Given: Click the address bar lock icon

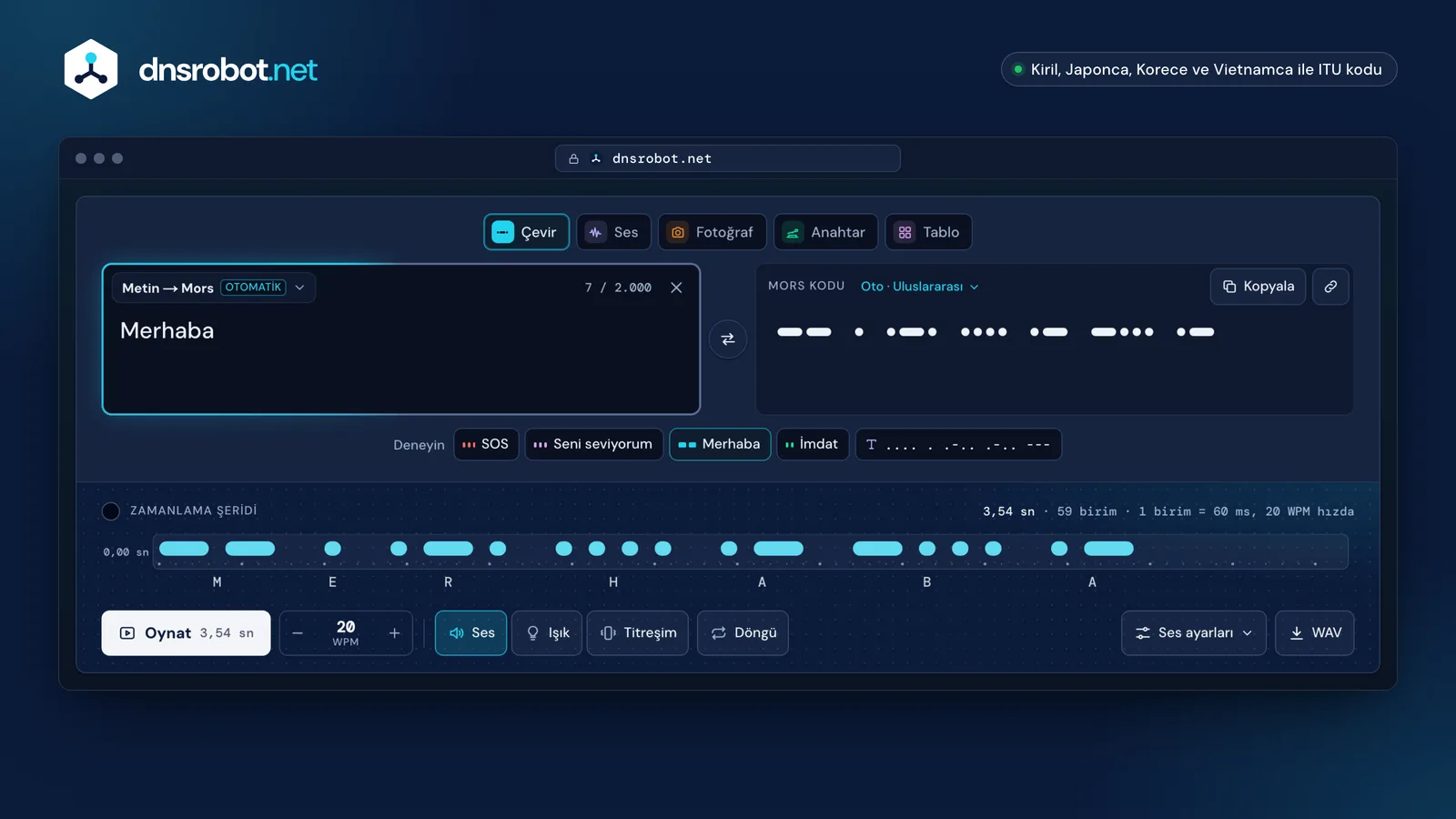Looking at the screenshot, I should [573, 159].
